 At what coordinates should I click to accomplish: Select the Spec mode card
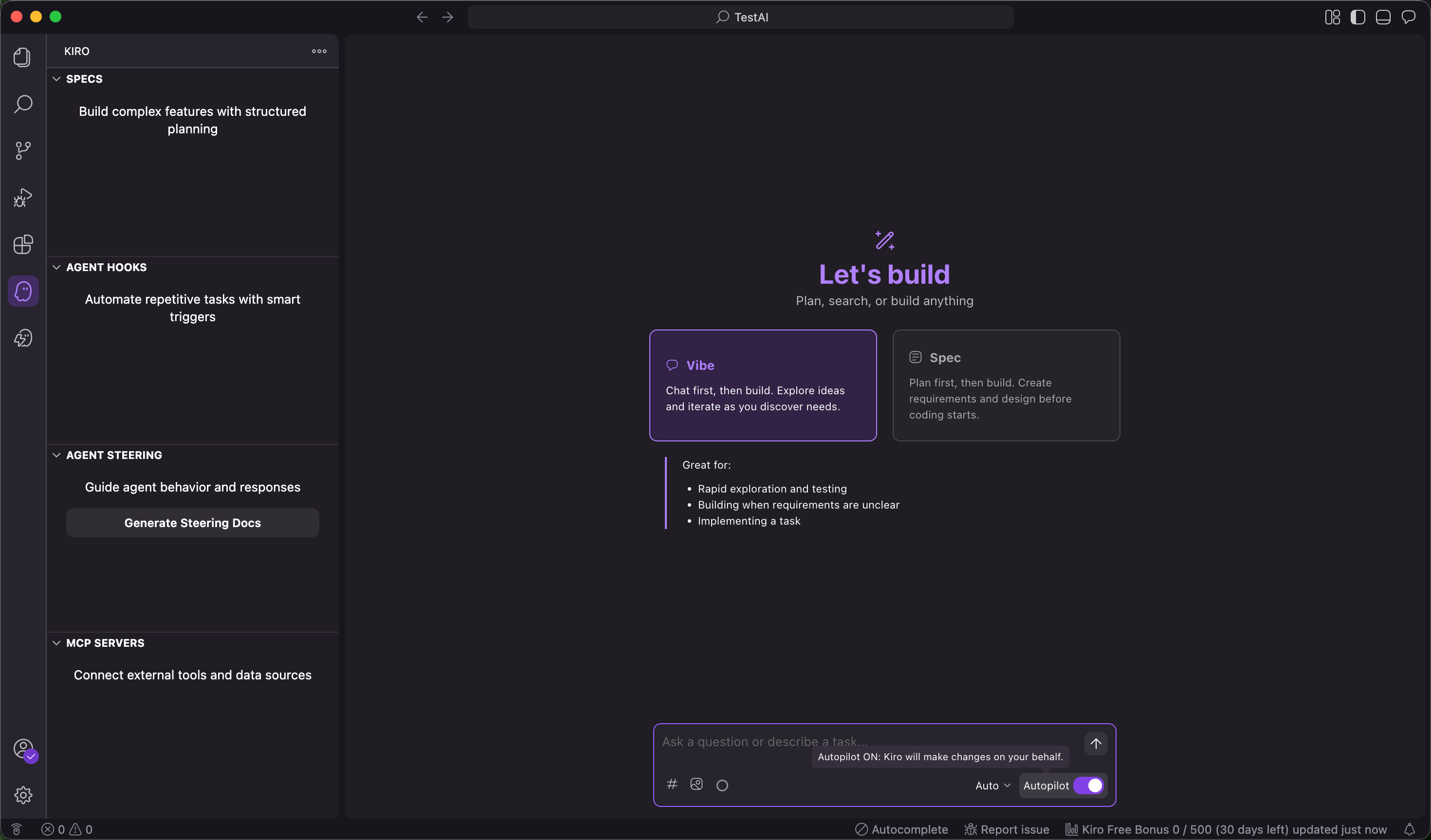[x=1006, y=385]
